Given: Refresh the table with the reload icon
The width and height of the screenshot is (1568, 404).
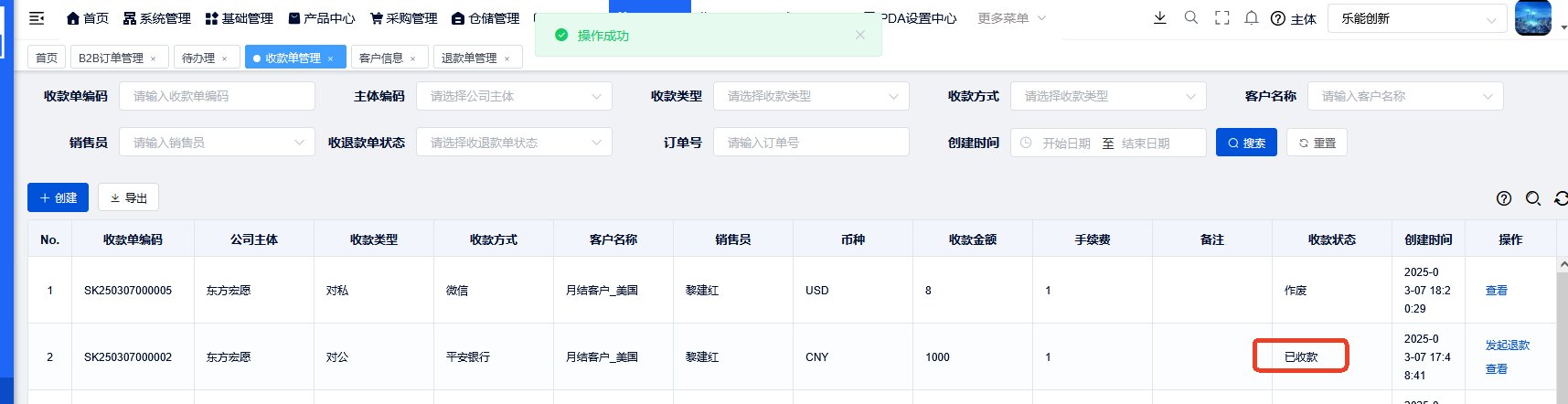Looking at the screenshot, I should [x=1561, y=198].
